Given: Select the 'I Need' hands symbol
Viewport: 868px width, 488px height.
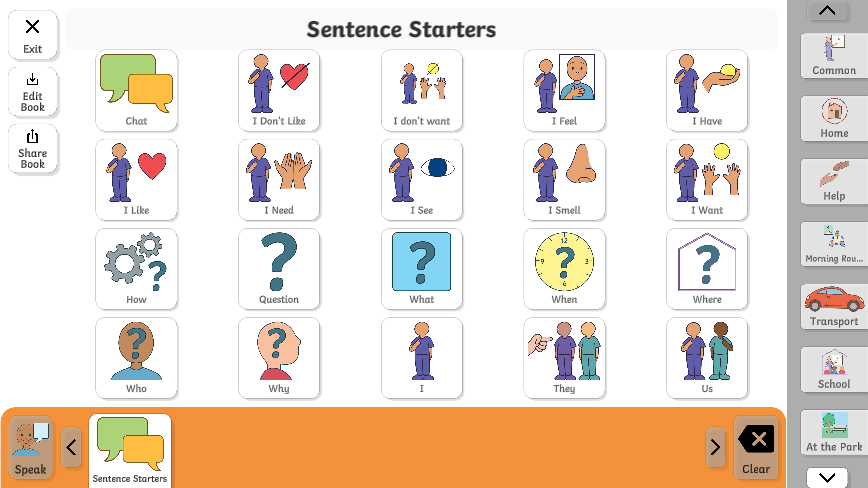Looking at the screenshot, I should tap(279, 179).
